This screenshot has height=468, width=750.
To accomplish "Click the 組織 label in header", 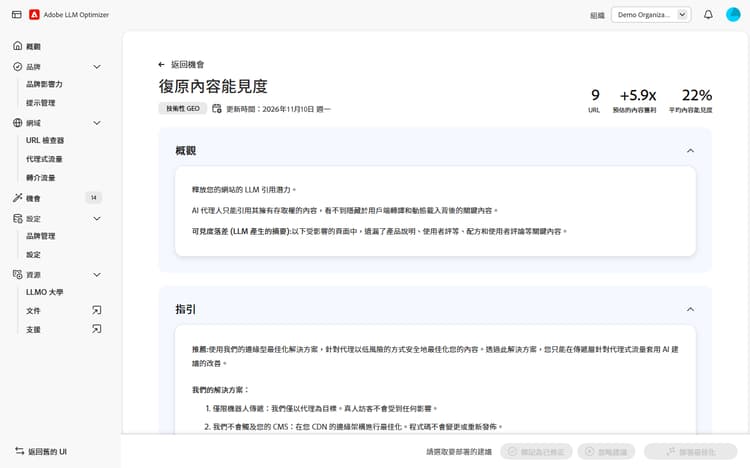I will pos(597,15).
